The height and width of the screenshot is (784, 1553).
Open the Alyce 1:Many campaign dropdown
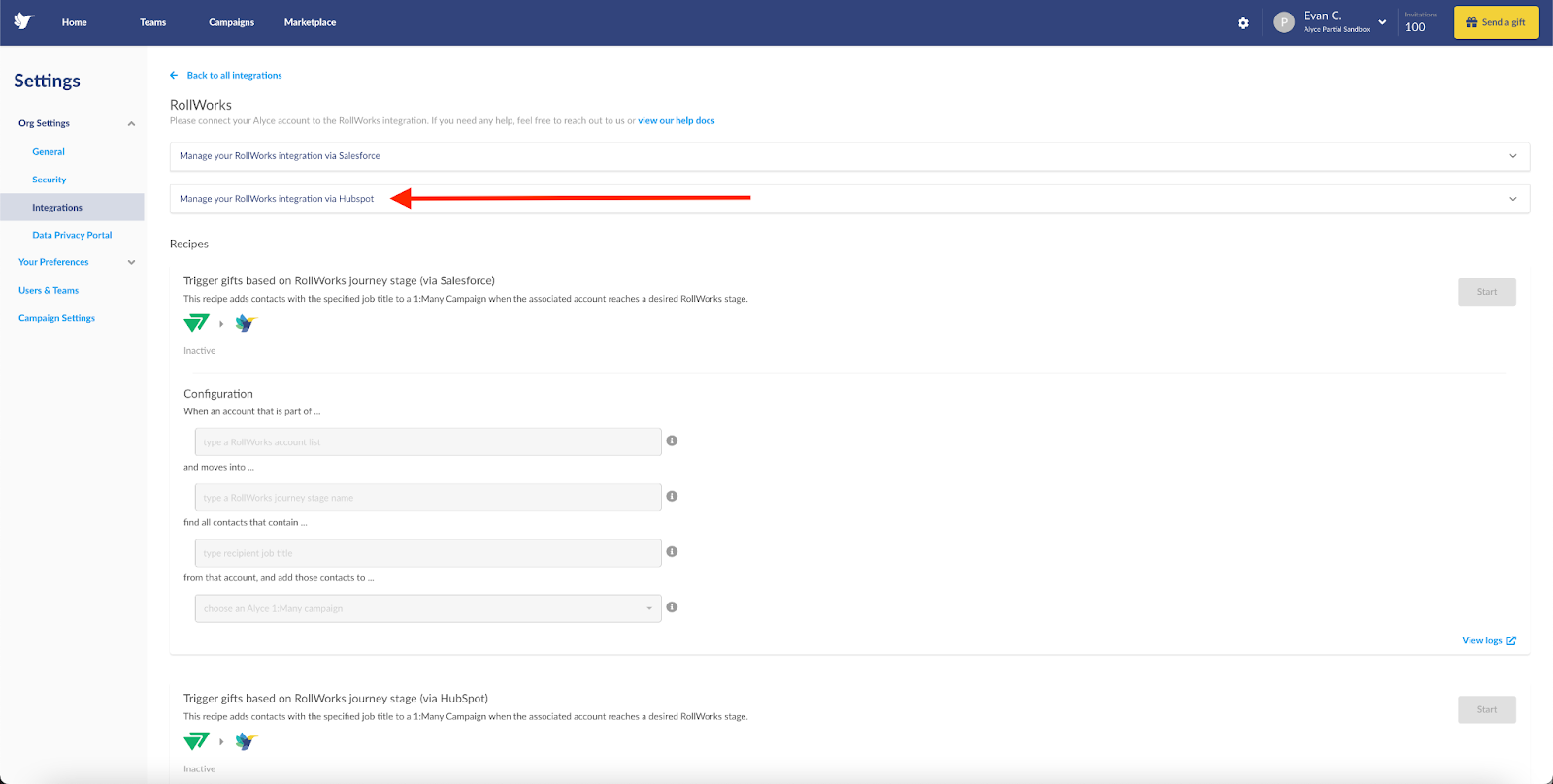428,608
